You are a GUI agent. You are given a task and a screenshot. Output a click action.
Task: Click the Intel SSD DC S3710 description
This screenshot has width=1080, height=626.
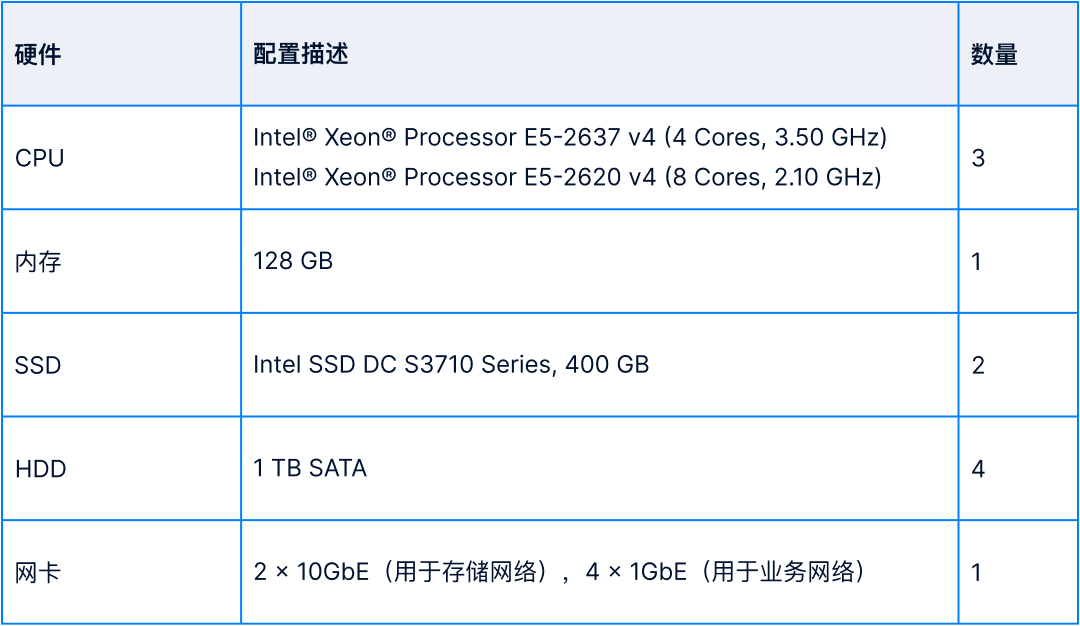tap(451, 365)
